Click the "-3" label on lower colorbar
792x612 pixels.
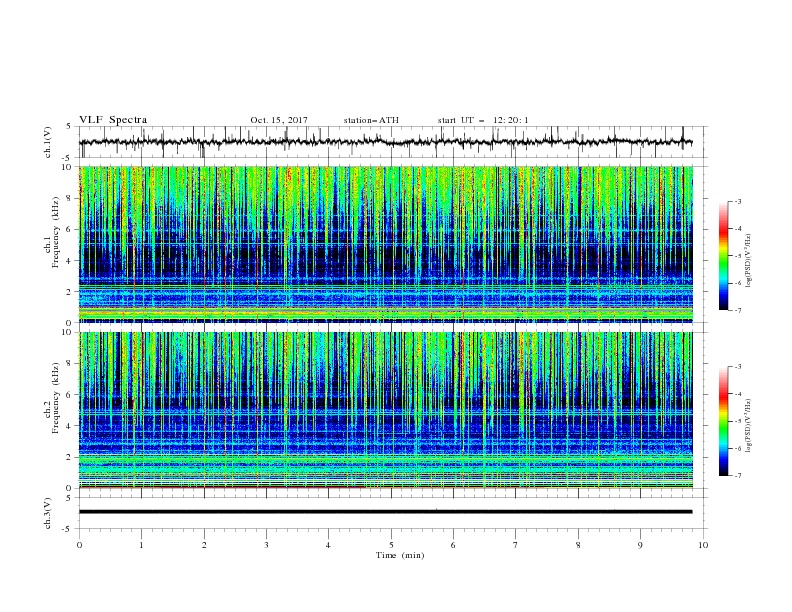point(738,367)
